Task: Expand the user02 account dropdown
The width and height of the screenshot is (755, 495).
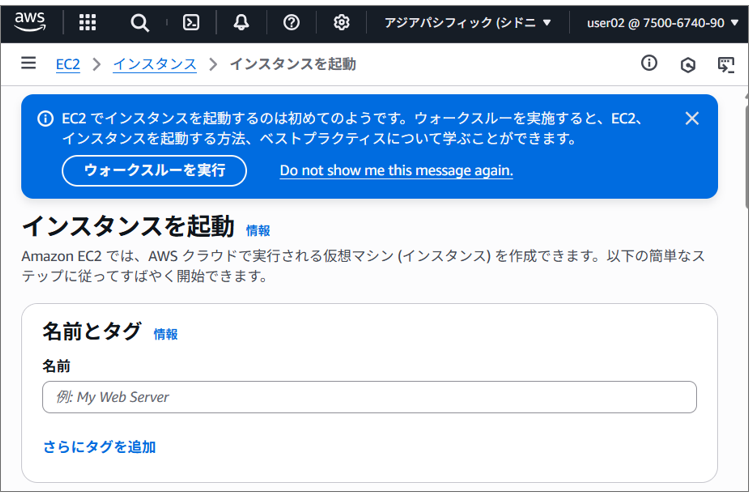Action: [663, 23]
